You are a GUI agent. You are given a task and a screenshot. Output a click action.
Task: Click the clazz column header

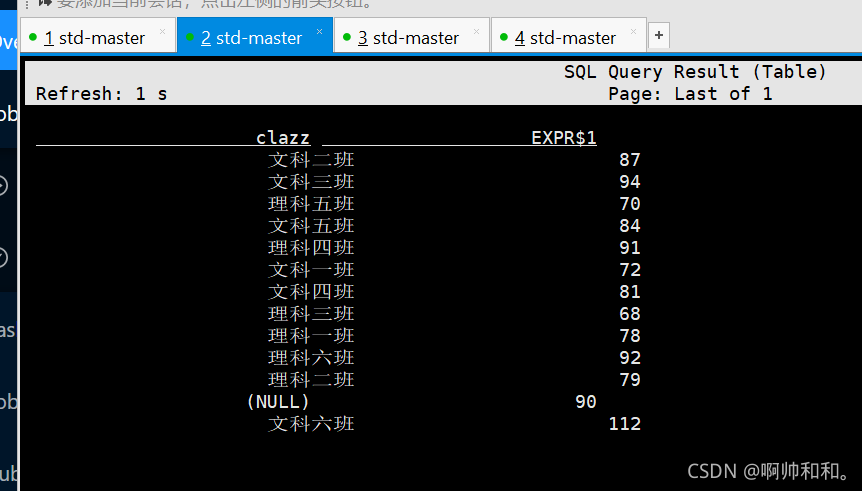283,137
